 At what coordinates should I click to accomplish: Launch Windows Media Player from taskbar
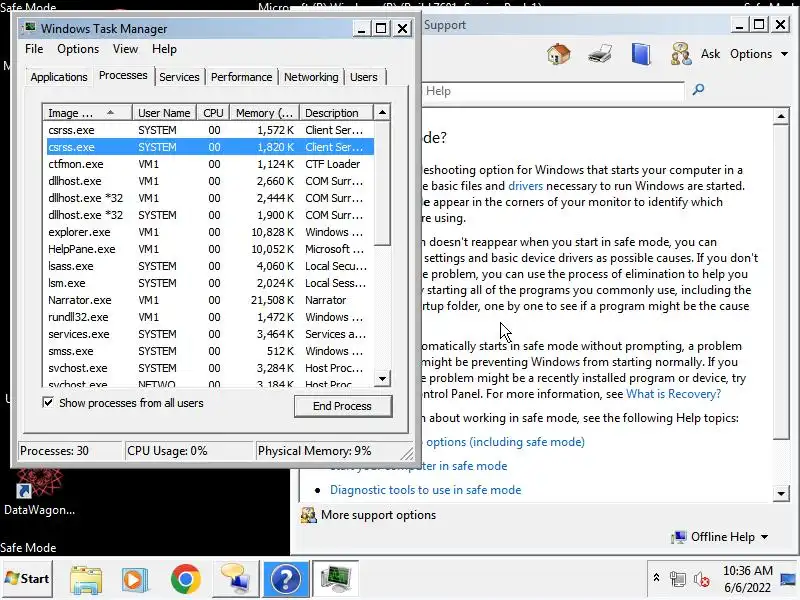135,579
